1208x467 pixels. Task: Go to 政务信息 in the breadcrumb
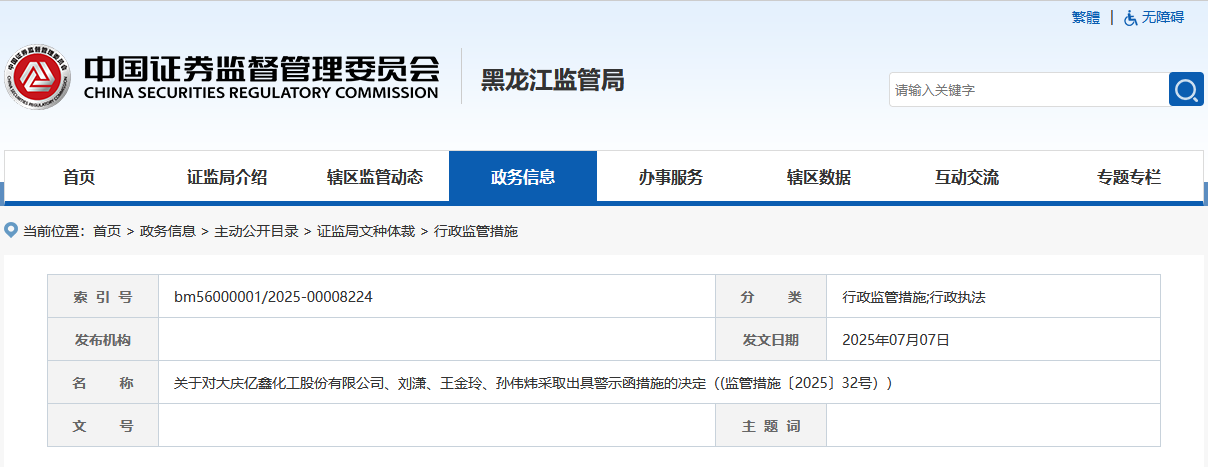(x=168, y=231)
